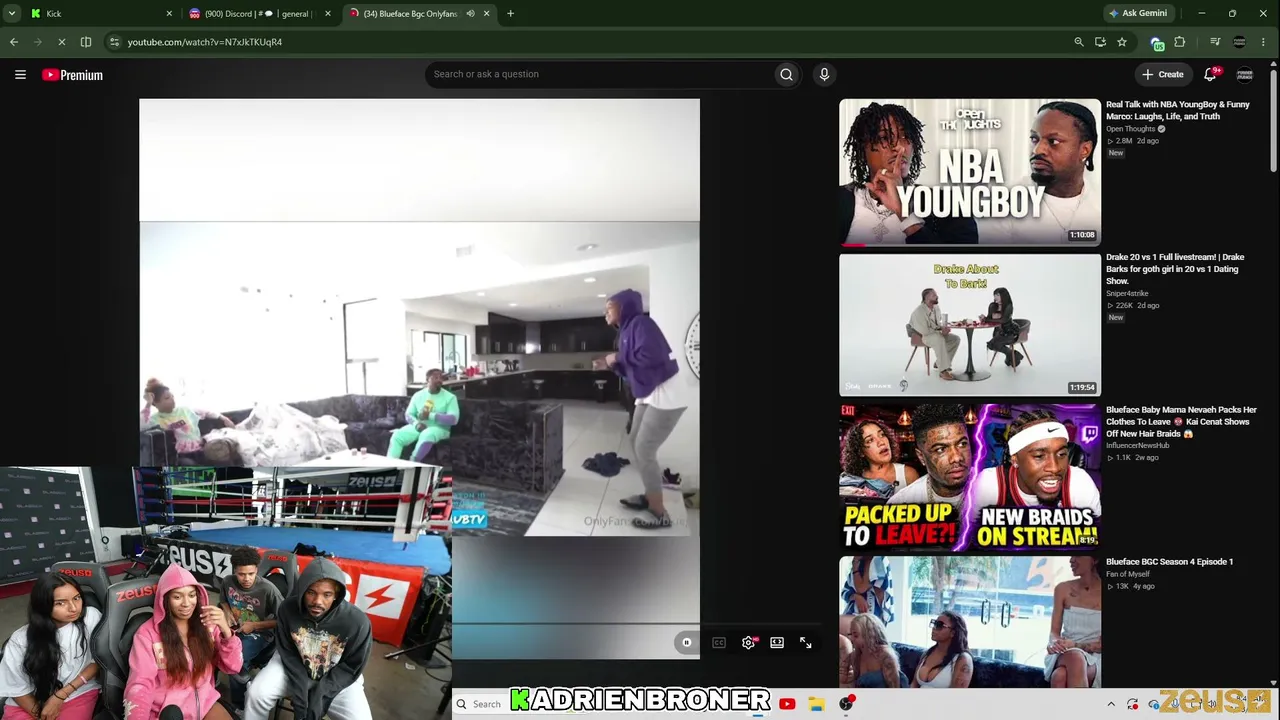Open File Explorer from the taskbar
Screen dimensions: 1280x720
point(816,704)
